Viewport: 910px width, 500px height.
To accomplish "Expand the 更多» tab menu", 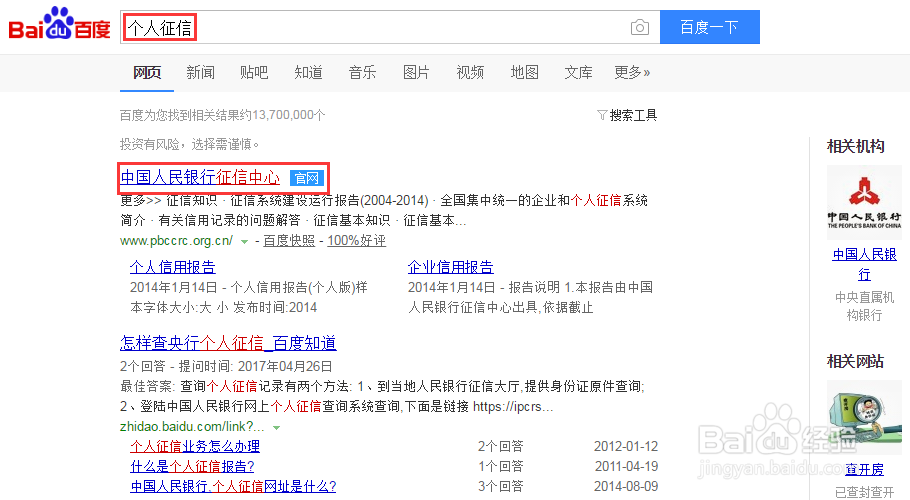I will point(632,73).
